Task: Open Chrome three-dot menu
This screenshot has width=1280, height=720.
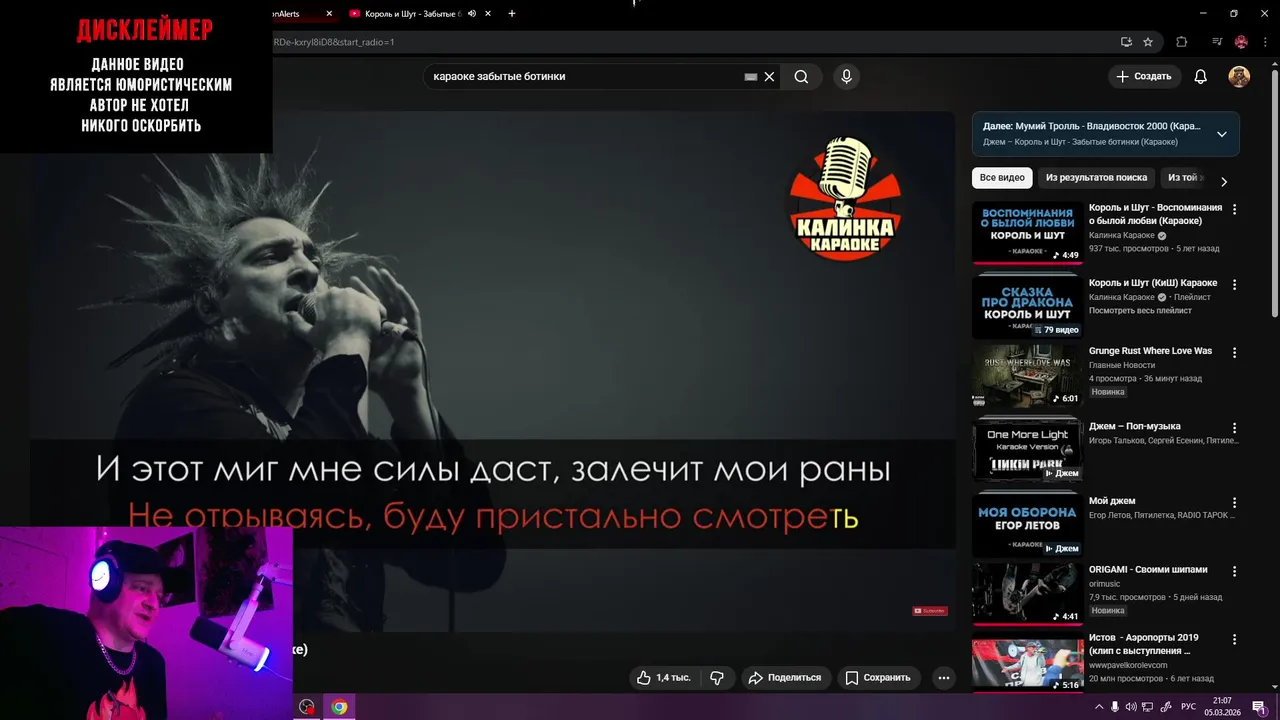Action: [1265, 42]
